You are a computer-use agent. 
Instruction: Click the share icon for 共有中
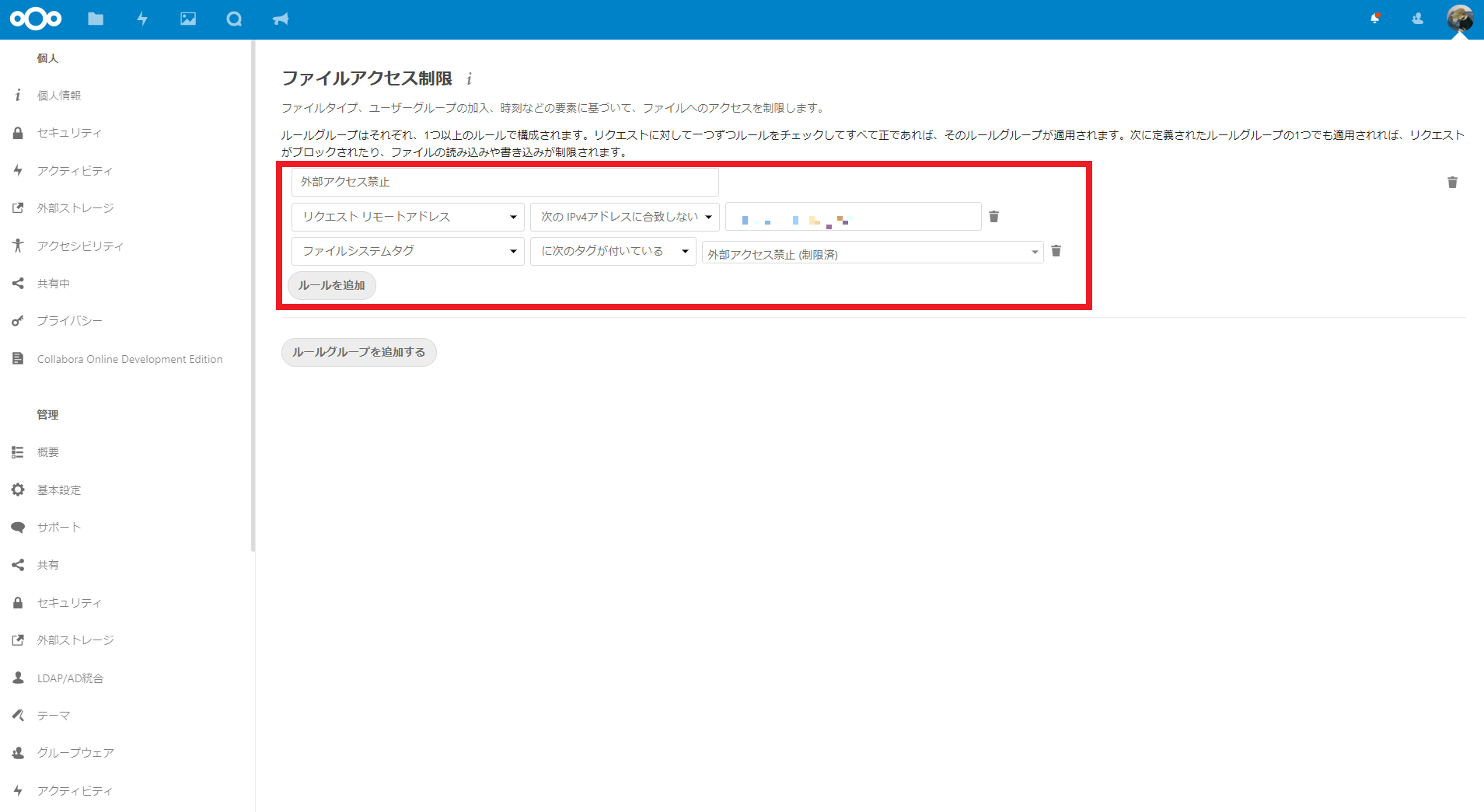click(18, 283)
